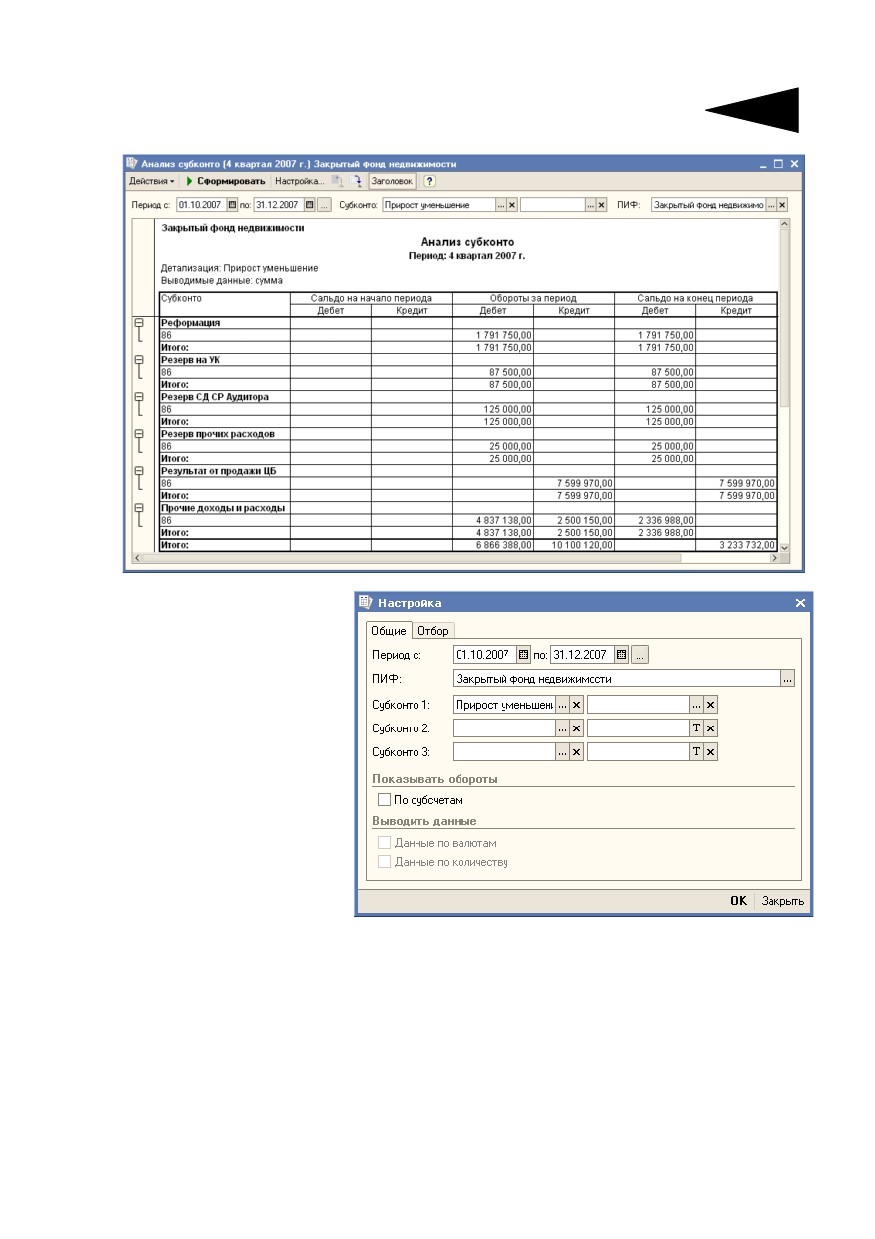Open selector of the second Субконто field in the report
The image size is (875, 1239).
point(590,204)
